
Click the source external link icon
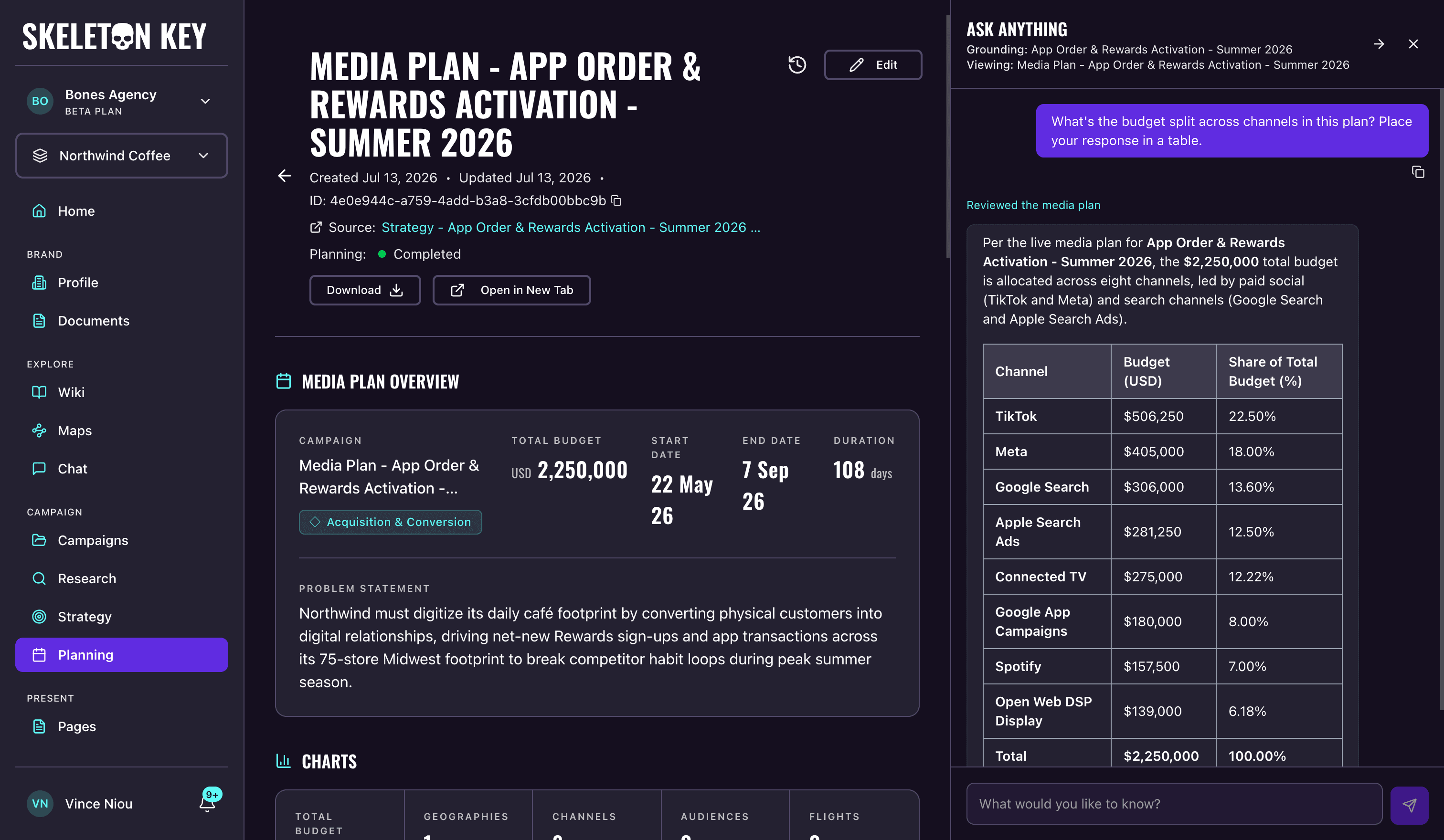316,227
